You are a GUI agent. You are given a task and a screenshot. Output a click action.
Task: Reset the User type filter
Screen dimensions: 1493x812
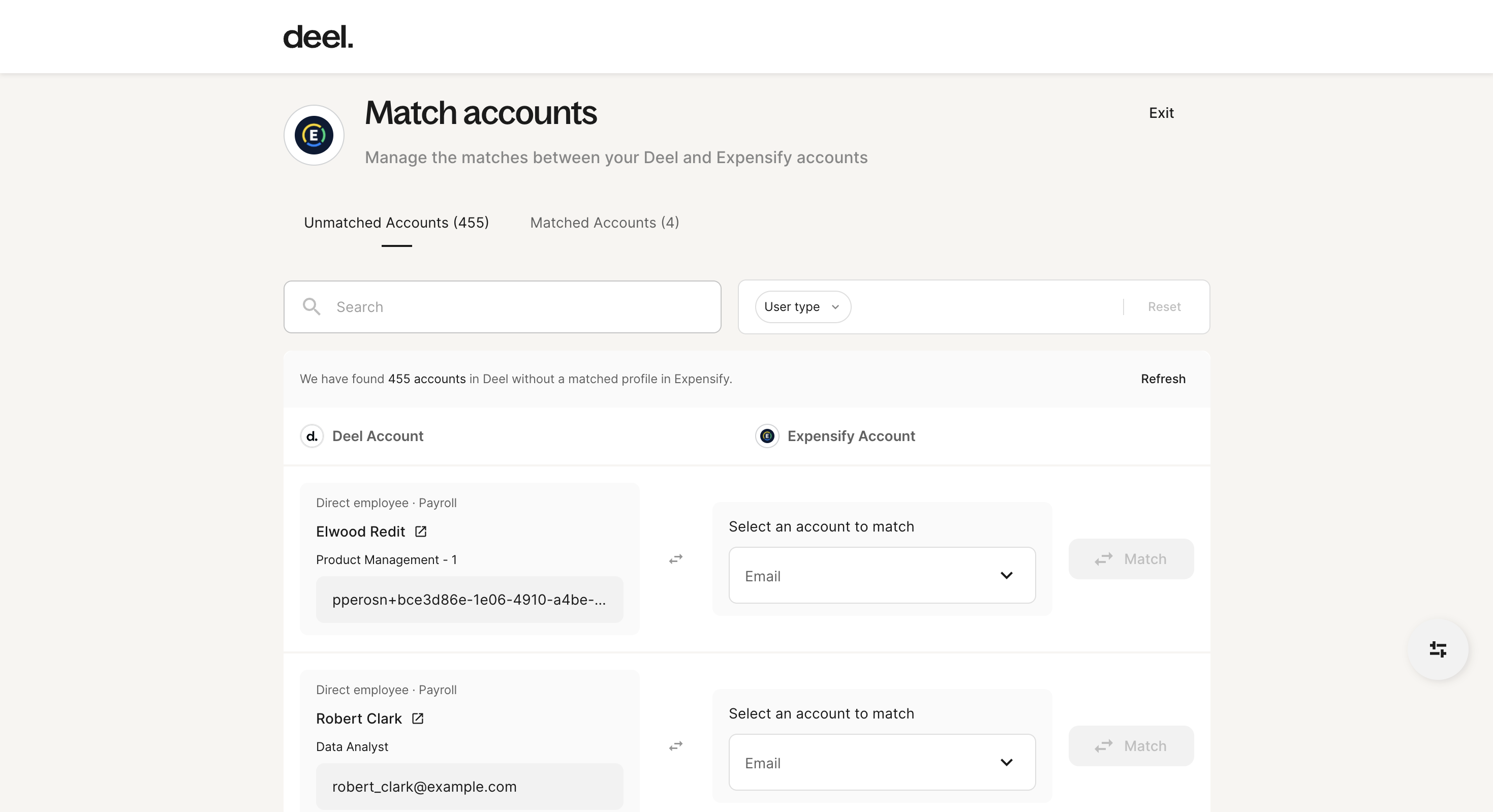(1164, 306)
